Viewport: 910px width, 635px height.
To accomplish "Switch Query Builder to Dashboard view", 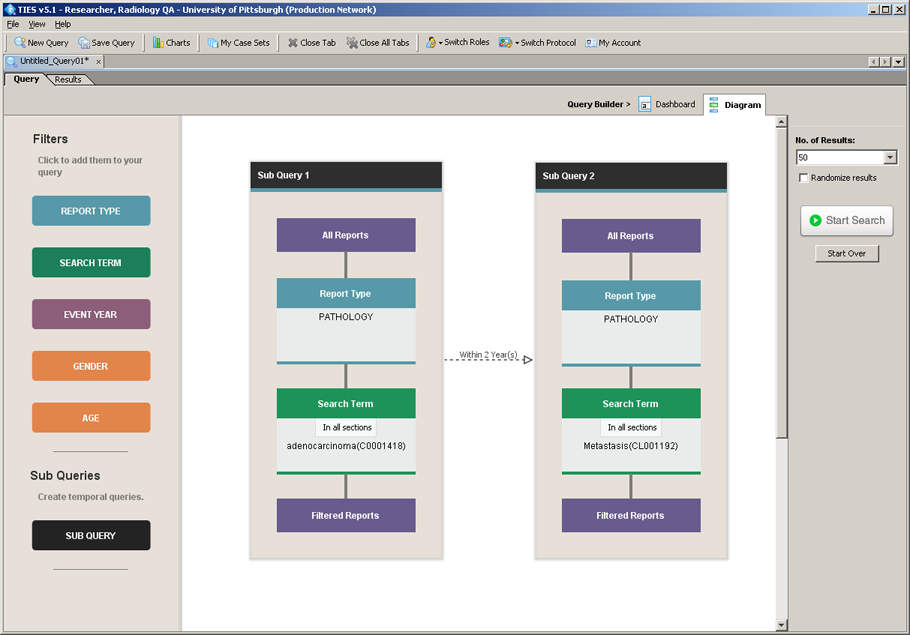I will coord(667,104).
